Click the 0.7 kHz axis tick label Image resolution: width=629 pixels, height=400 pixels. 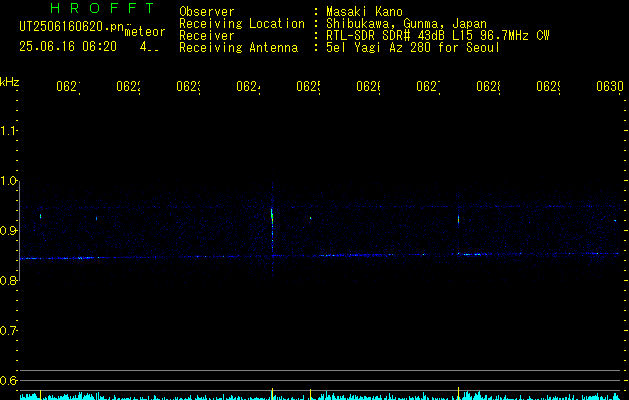tap(8, 331)
